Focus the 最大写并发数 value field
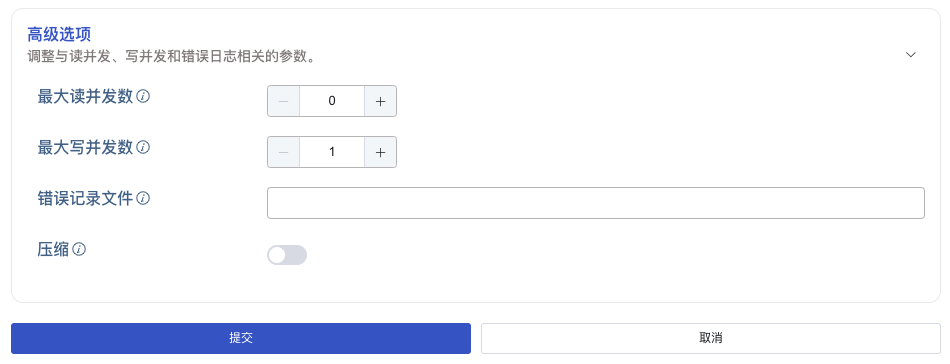The width and height of the screenshot is (950, 364). coord(332,152)
